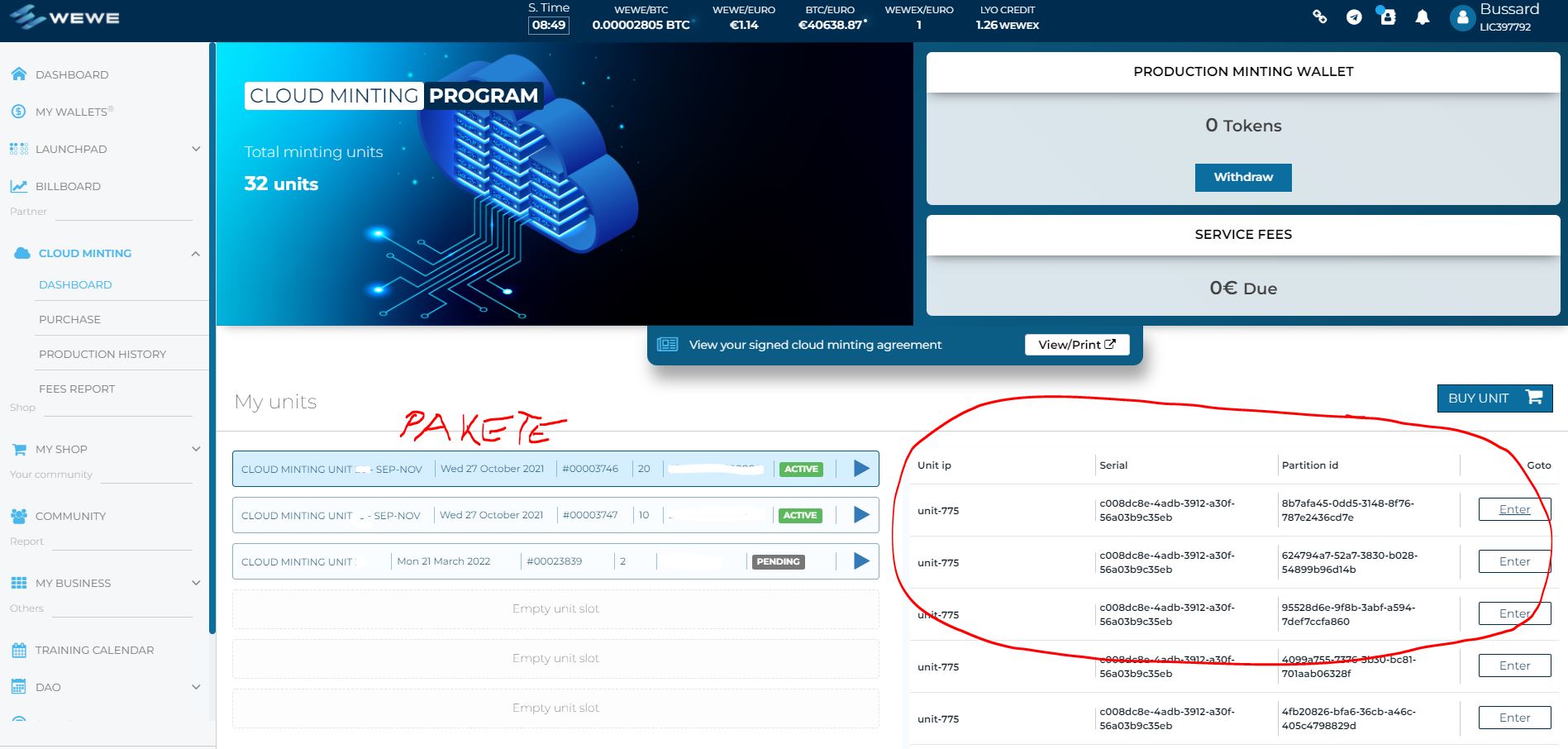Click the sidebar vertical scrollbar
The image size is (1568, 749).
[212, 339]
